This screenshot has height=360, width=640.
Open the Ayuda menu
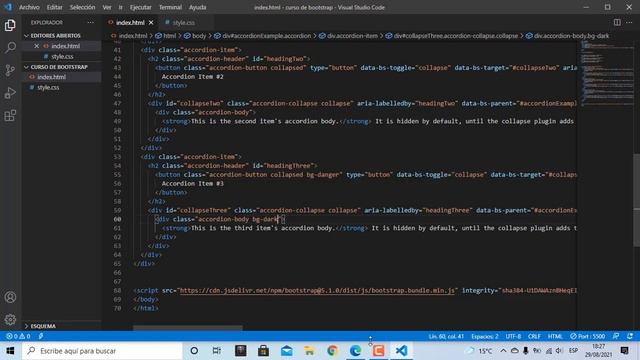click(198, 7)
